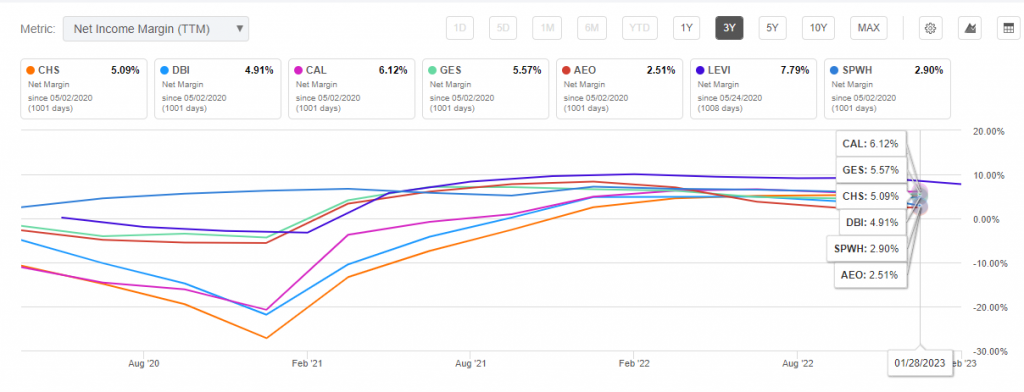Click the SPWH blue color dot

pyautogui.click(x=835, y=70)
